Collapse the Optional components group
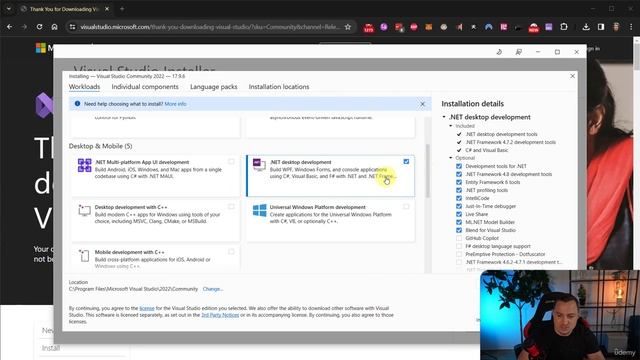 pos(451,158)
